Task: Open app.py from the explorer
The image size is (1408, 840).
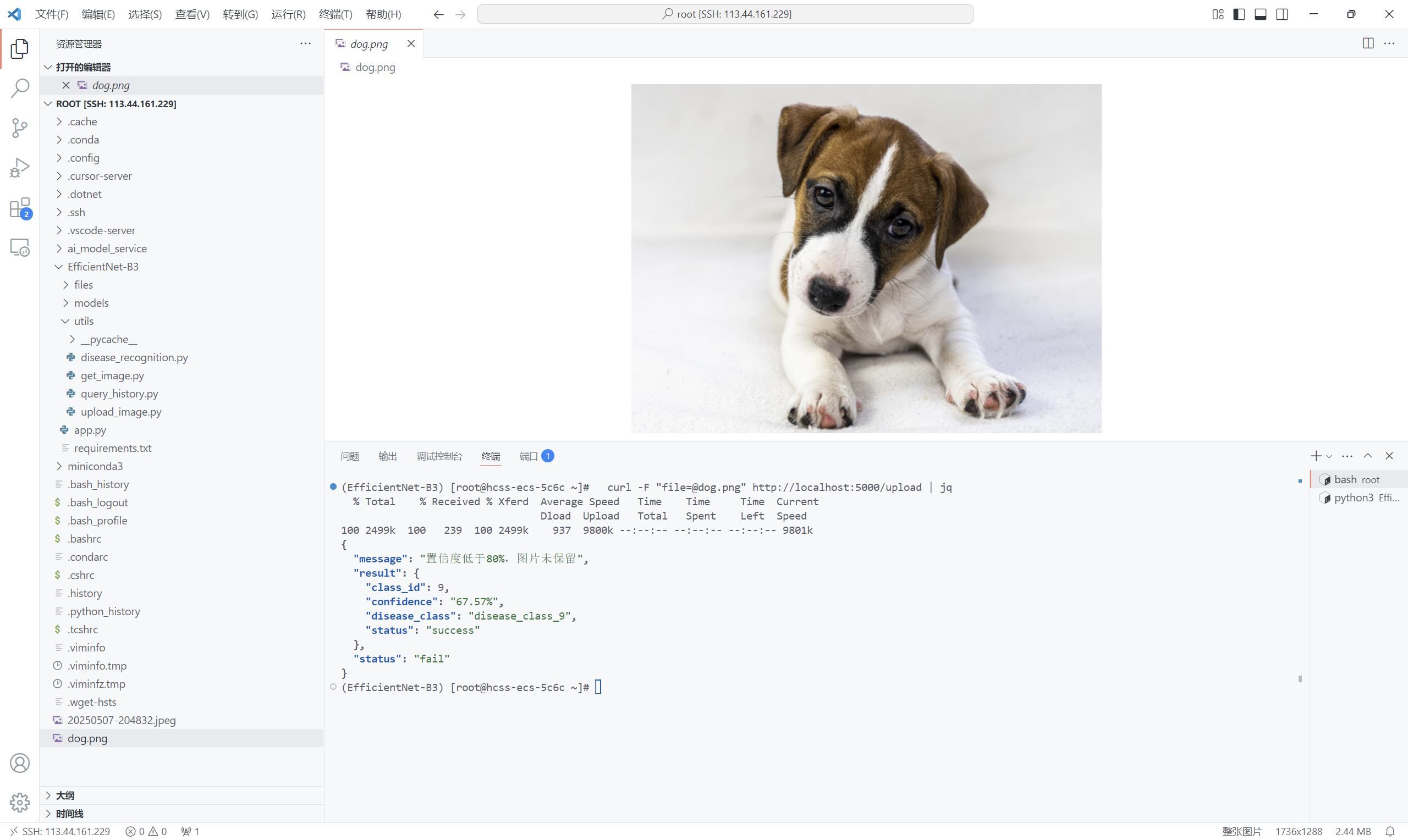Action: 90,430
